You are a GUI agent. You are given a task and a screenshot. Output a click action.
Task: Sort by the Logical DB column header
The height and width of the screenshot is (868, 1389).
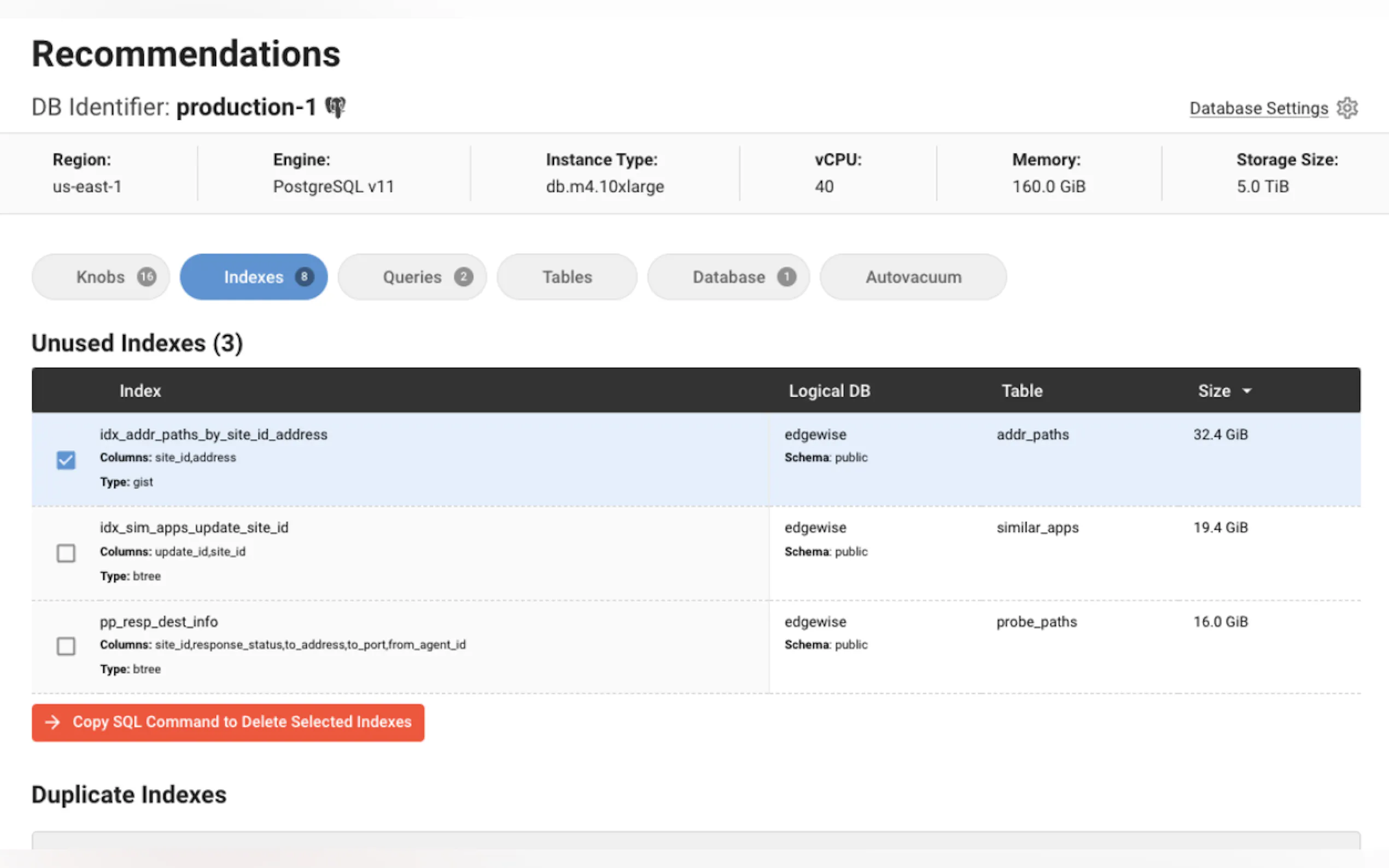828,391
